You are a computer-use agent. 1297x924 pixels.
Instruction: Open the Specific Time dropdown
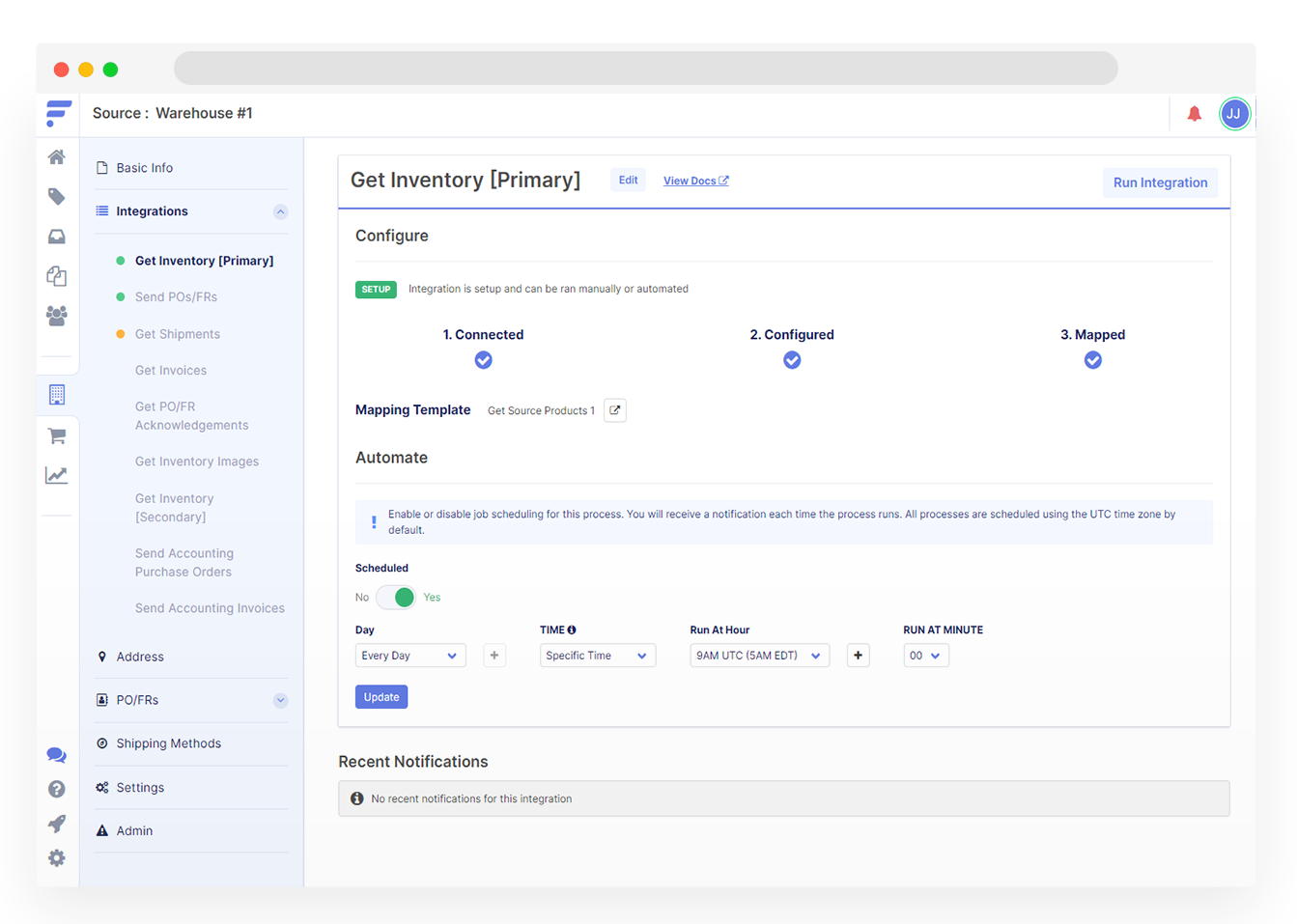(598, 656)
